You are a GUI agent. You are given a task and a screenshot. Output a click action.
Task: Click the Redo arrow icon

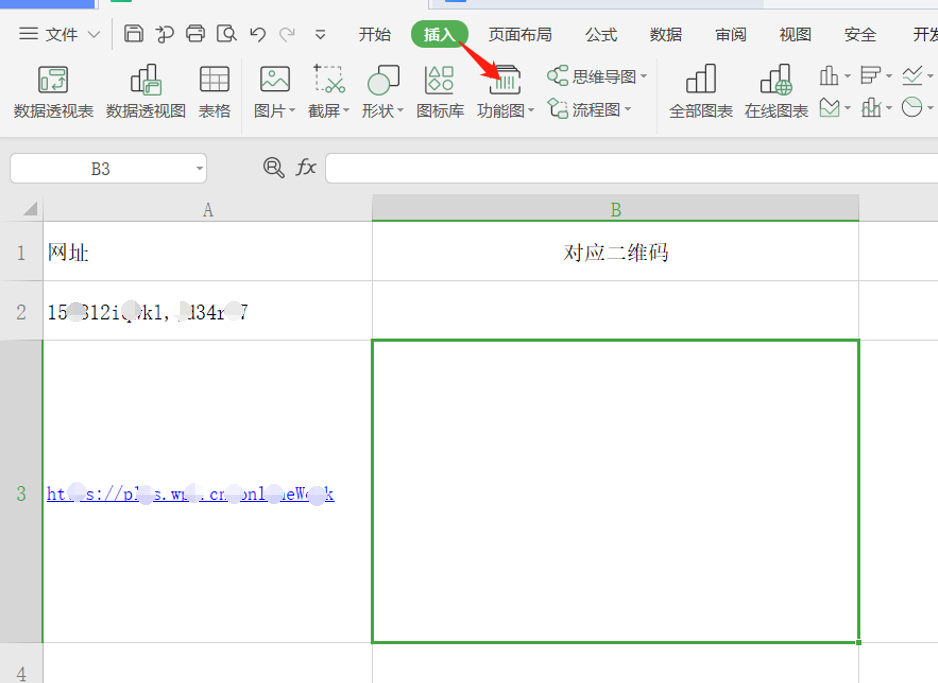pos(288,35)
